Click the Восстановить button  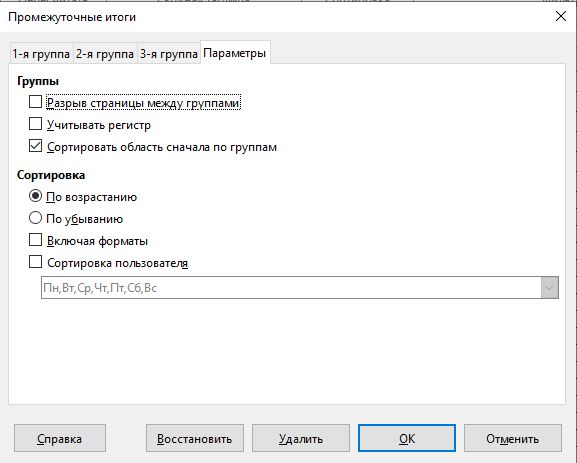(195, 438)
